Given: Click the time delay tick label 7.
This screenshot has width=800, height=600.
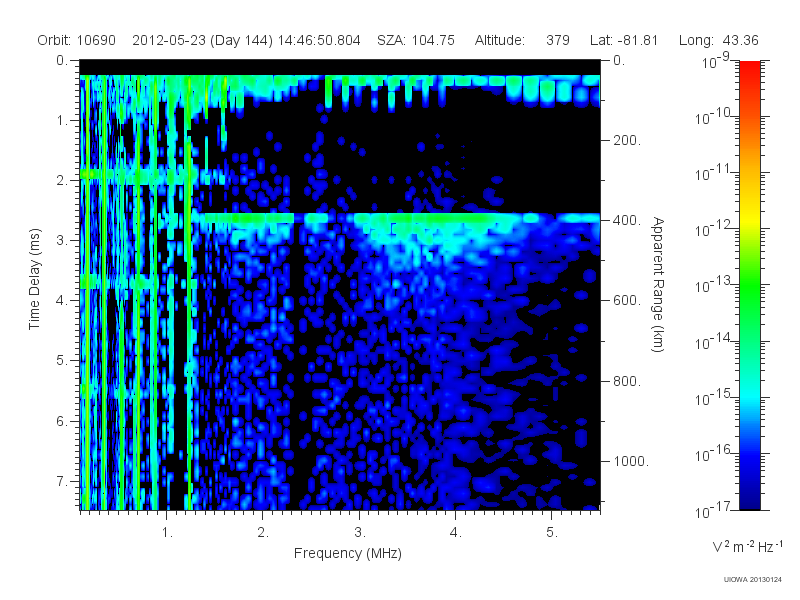Looking at the screenshot, I should point(62,482).
